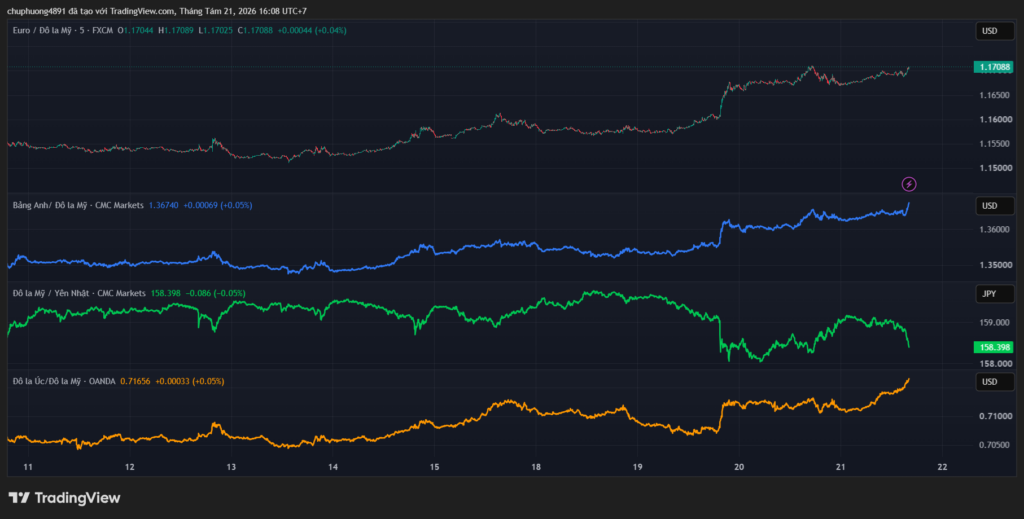
Task: Click the close value C1.17088 in legend
Action: (256, 30)
